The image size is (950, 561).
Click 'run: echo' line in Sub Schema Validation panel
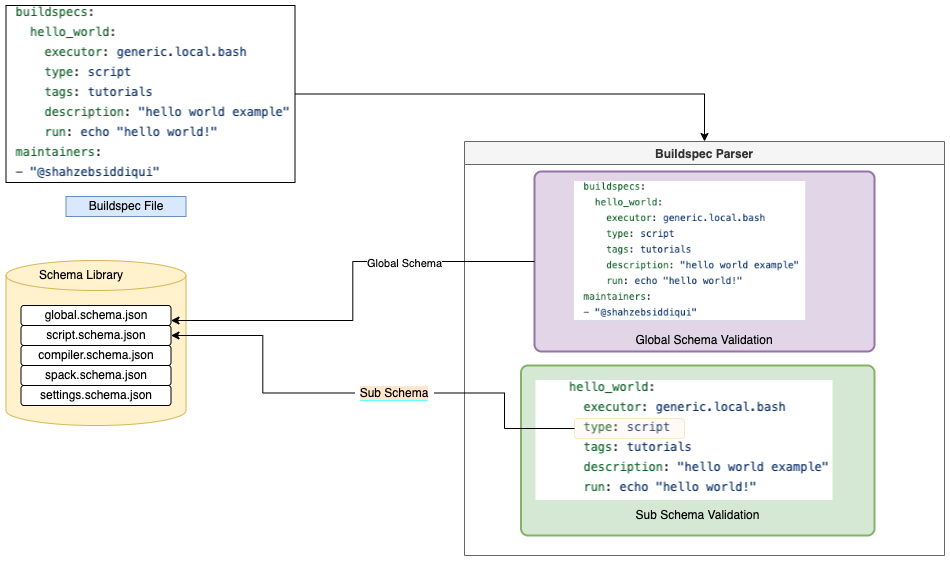tap(669, 487)
